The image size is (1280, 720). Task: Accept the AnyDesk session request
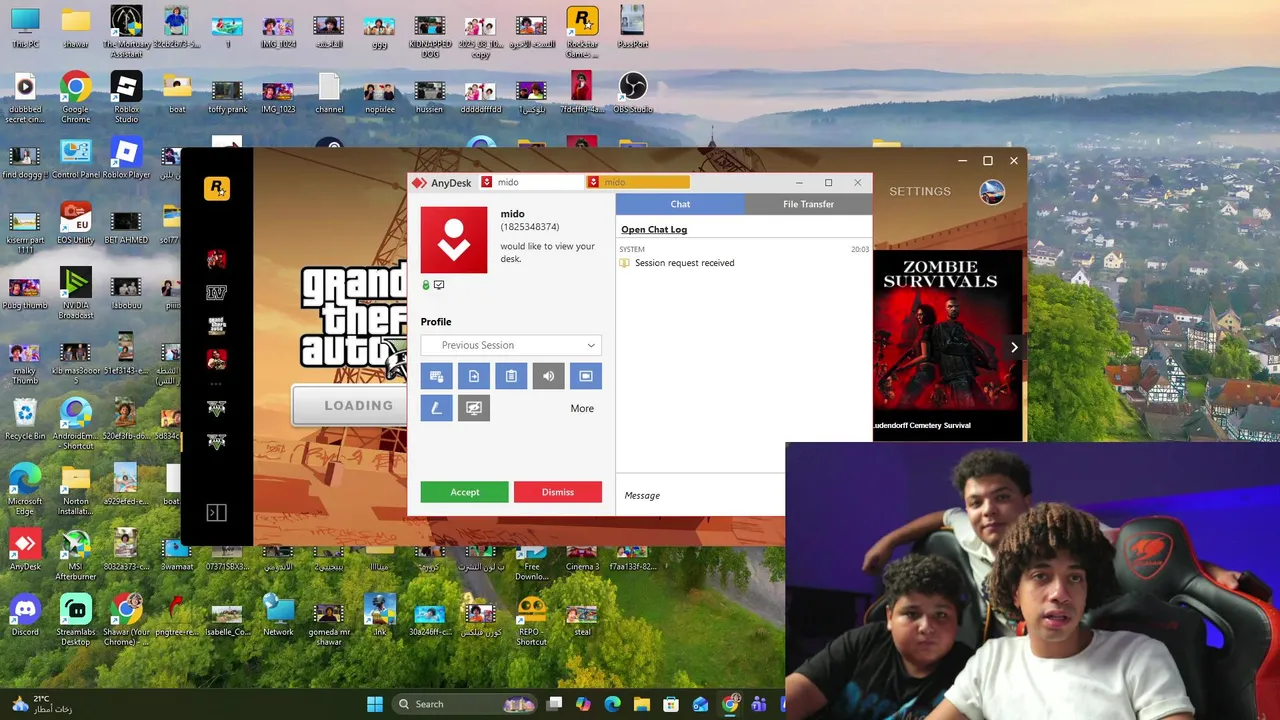tap(464, 492)
